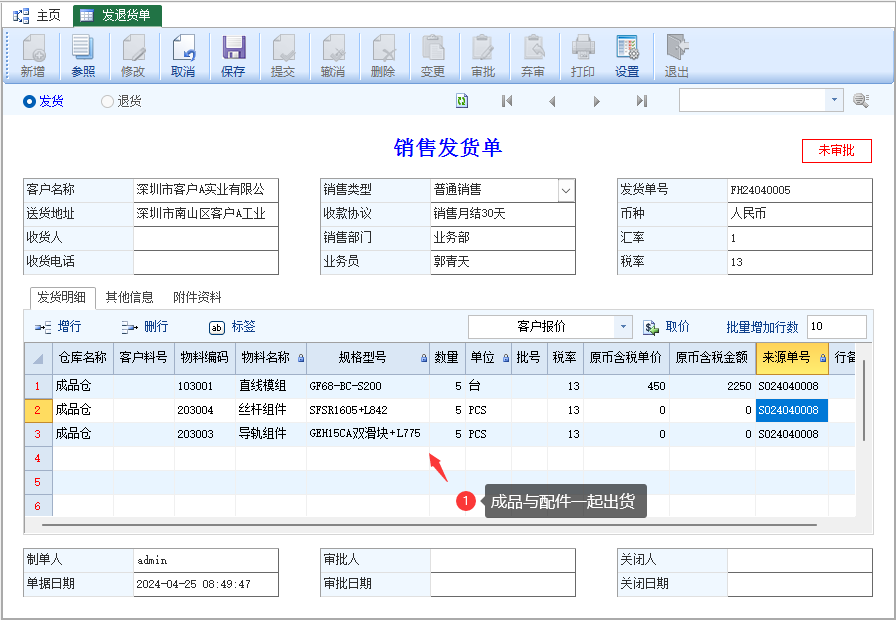Click the 取价 fetch price icon
Viewport: 896px width, 620px height.
[651, 327]
